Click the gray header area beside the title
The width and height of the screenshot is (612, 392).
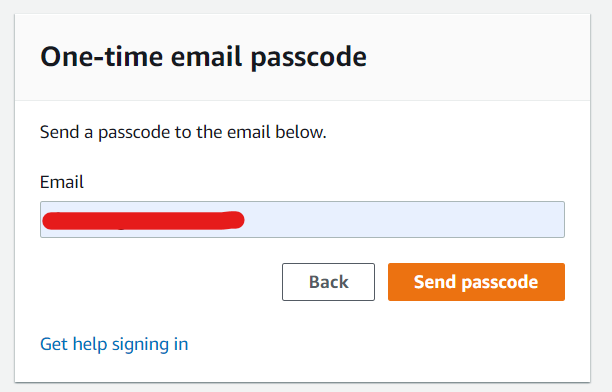(x=476, y=57)
